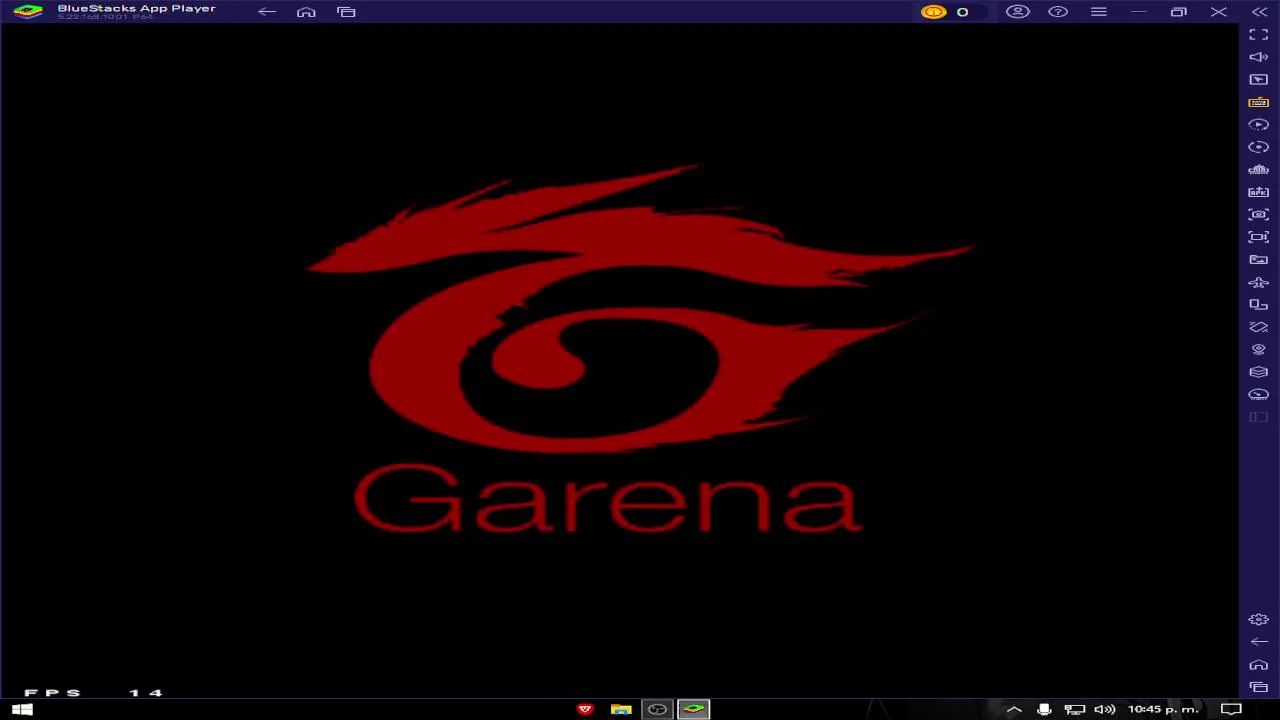Viewport: 1280px width, 720px height.
Task: Open BlueStacks settings gear icon
Action: pos(1258,619)
